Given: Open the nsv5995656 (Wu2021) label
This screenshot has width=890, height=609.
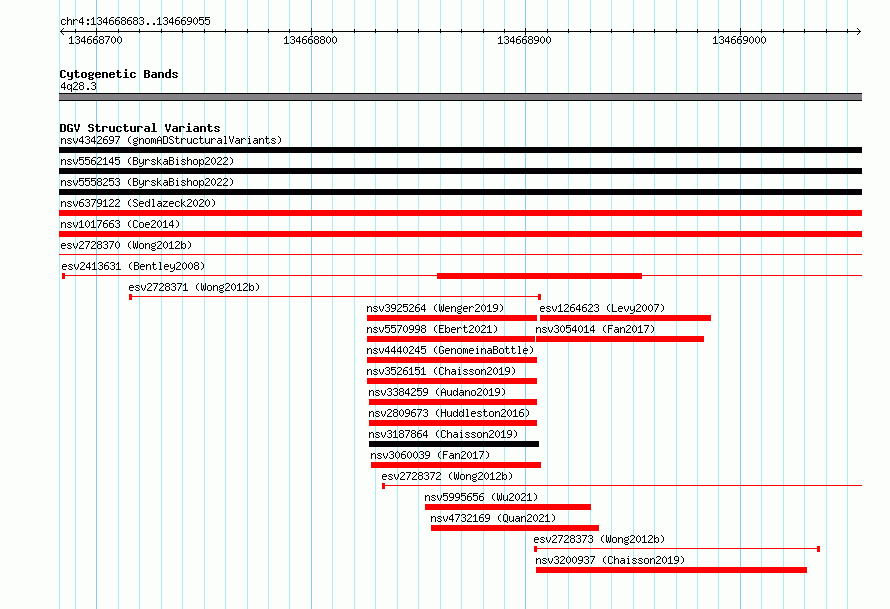Looking at the screenshot, I should click(x=481, y=497).
